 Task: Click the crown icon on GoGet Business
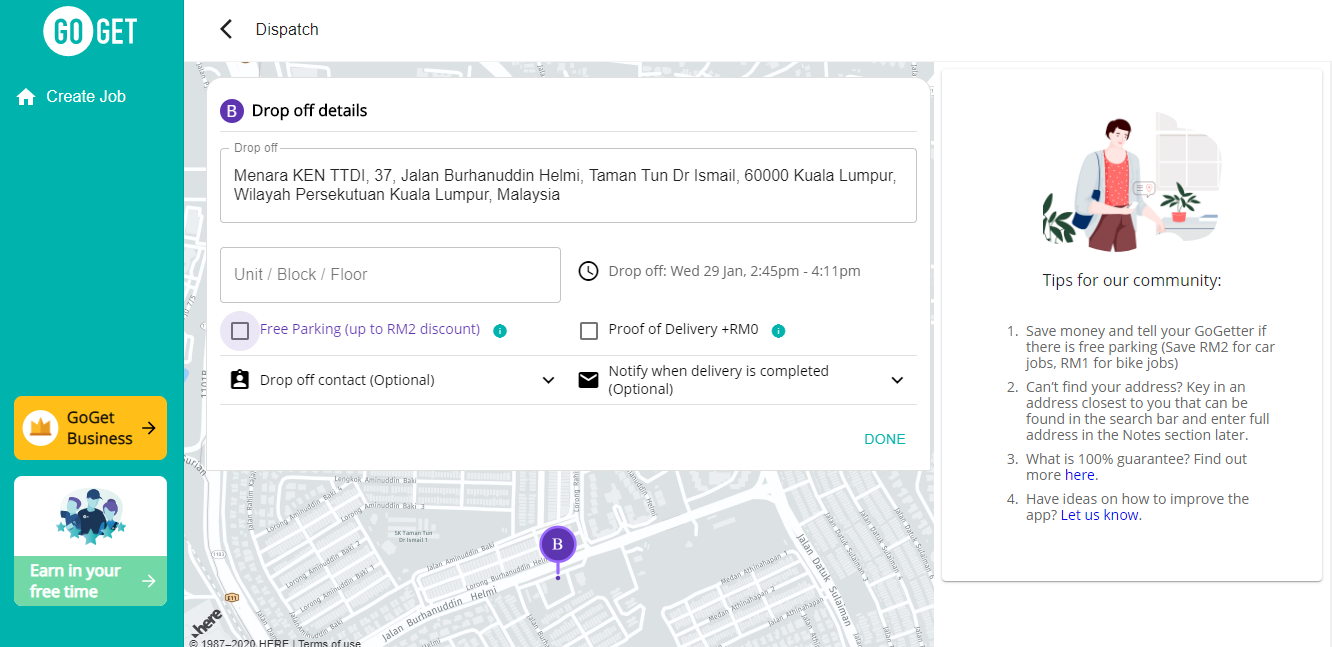pyautogui.click(x=41, y=428)
